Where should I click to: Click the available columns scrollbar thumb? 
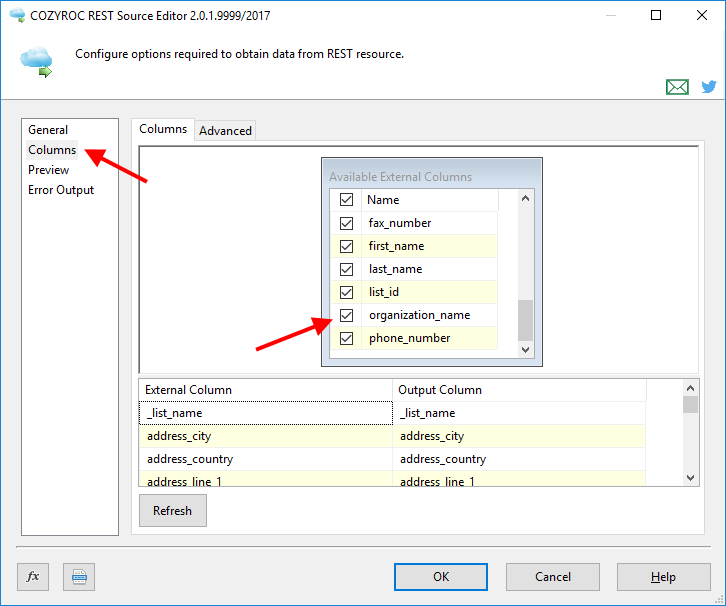[526, 320]
